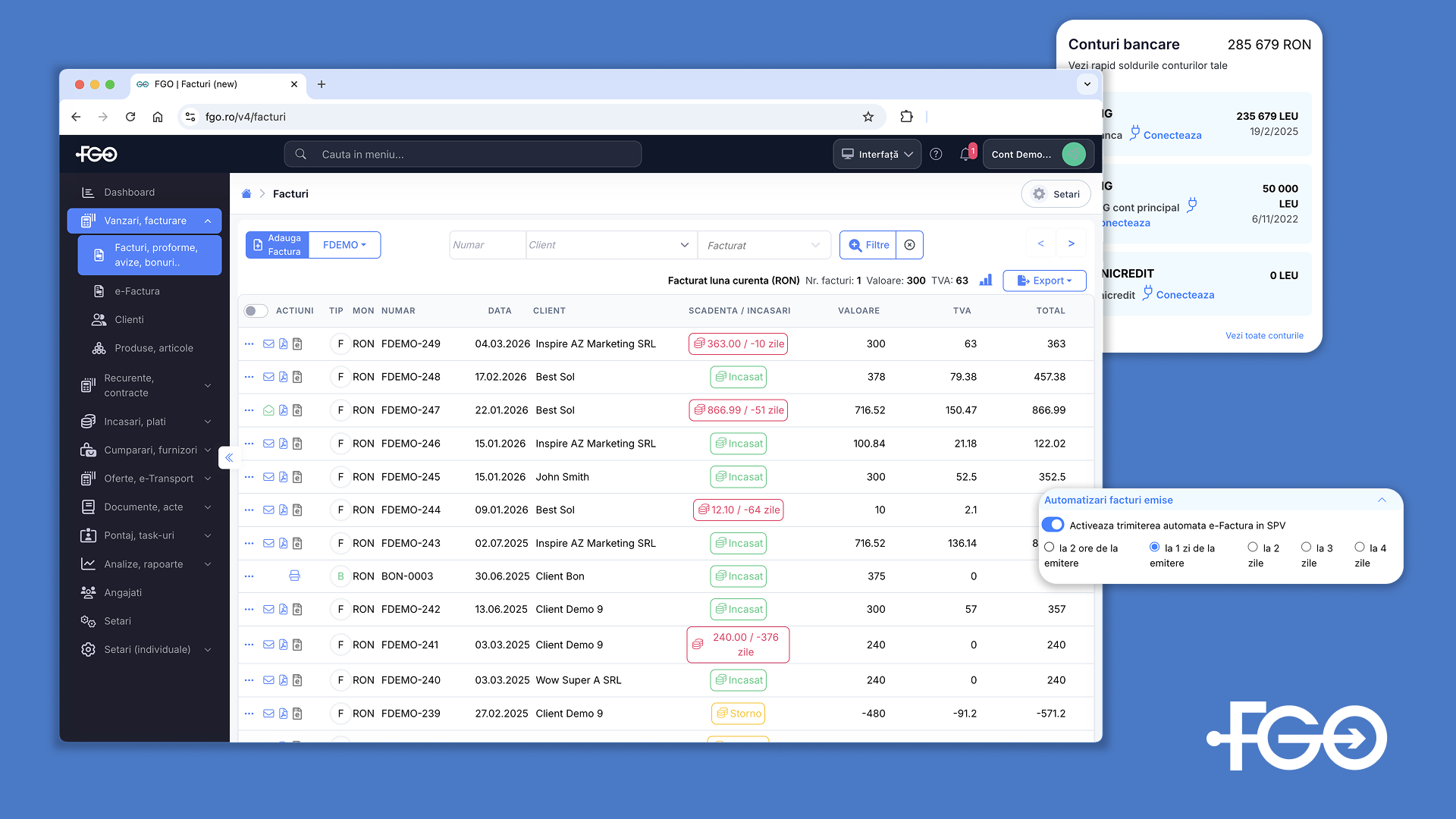
Task: Click the 'Cauta in meniu' search box
Action: (x=463, y=154)
